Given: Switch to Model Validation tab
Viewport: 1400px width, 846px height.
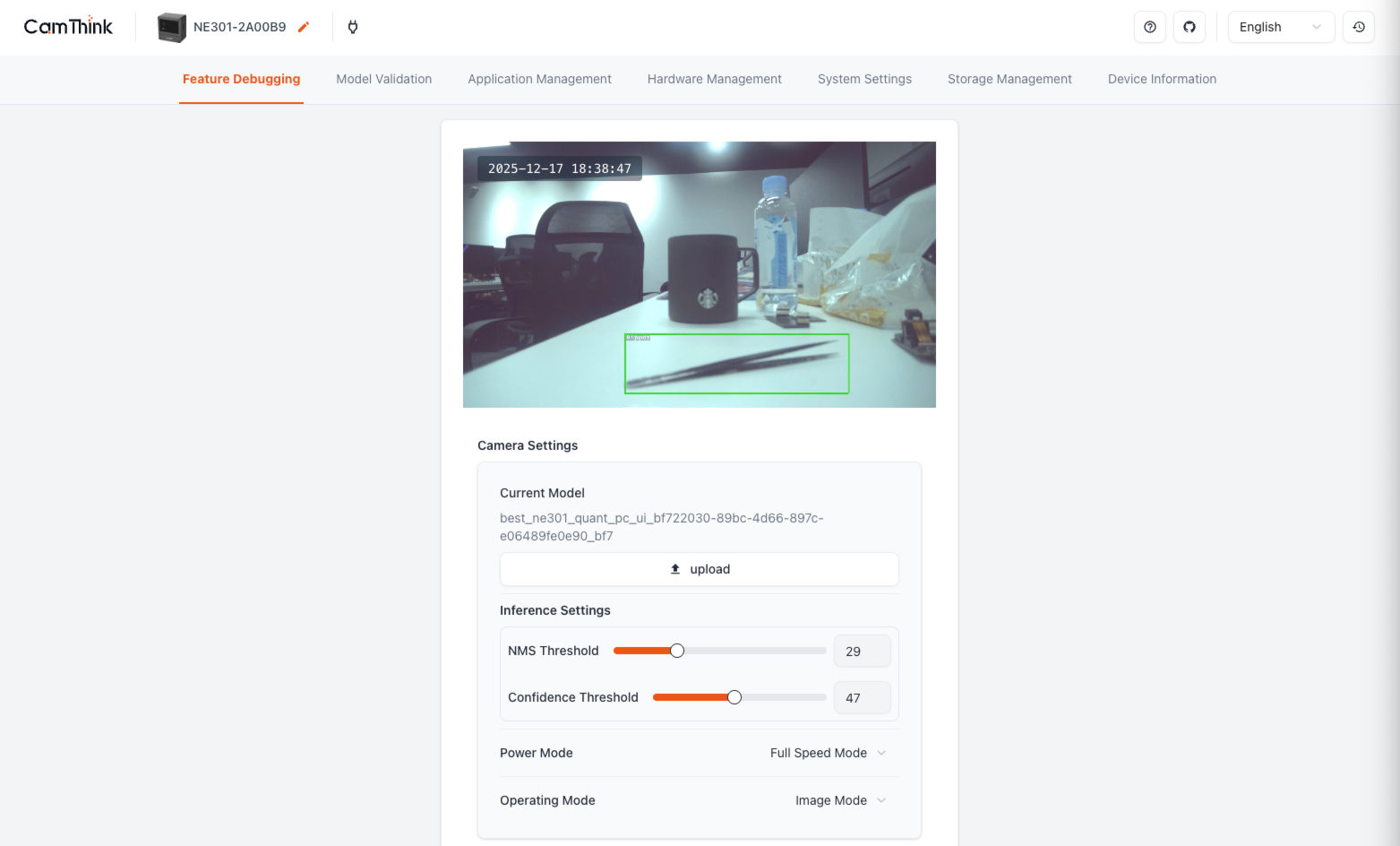Looking at the screenshot, I should 383,79.
